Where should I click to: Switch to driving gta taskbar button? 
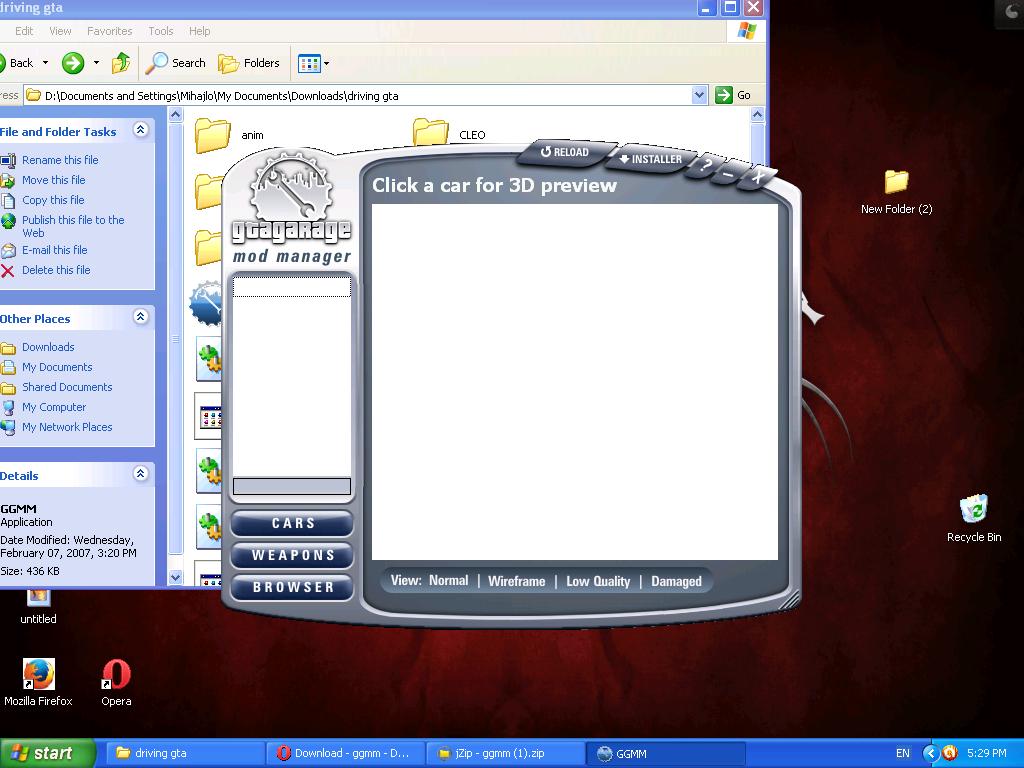click(184, 753)
